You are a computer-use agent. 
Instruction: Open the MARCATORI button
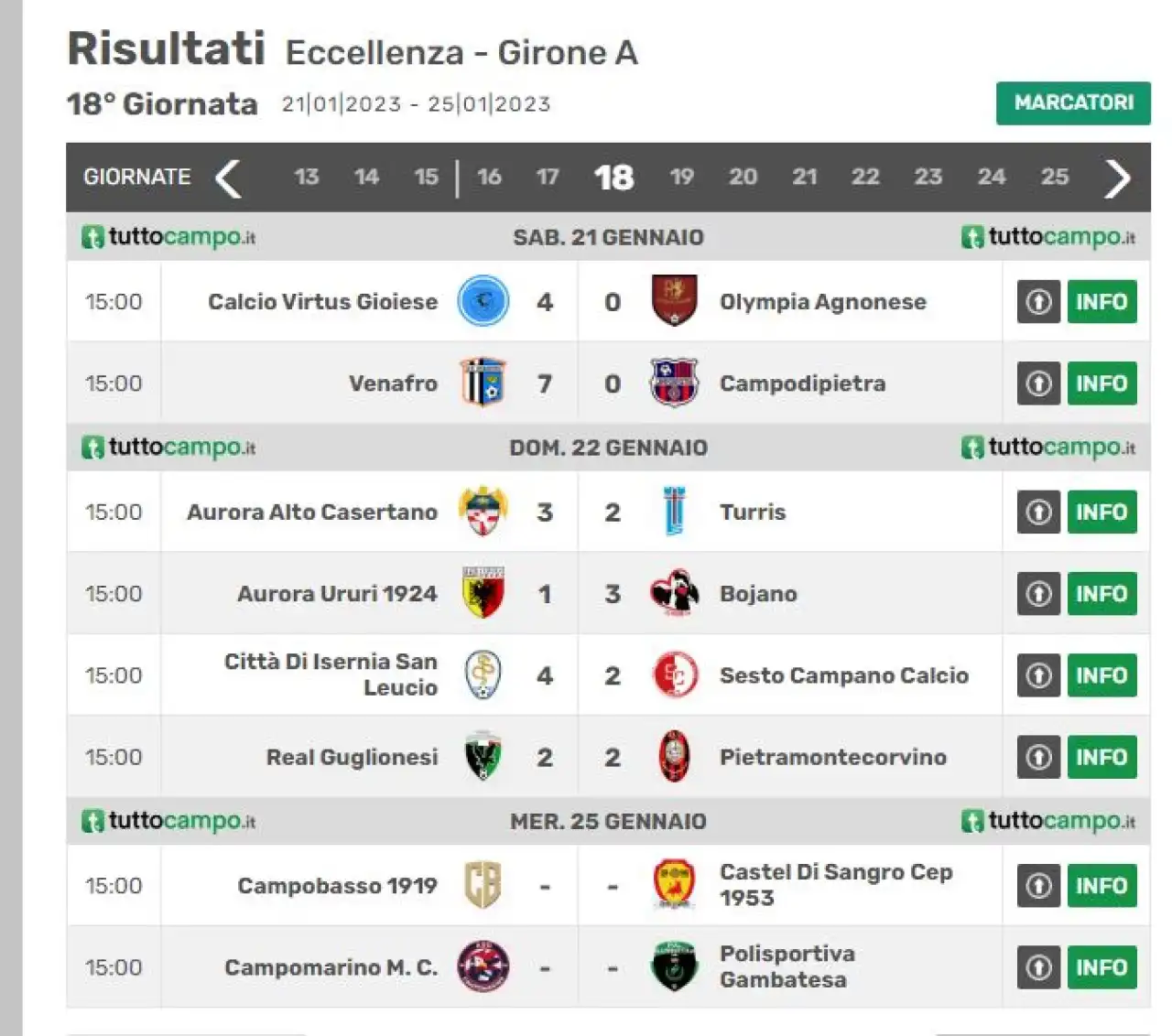coord(1073,103)
